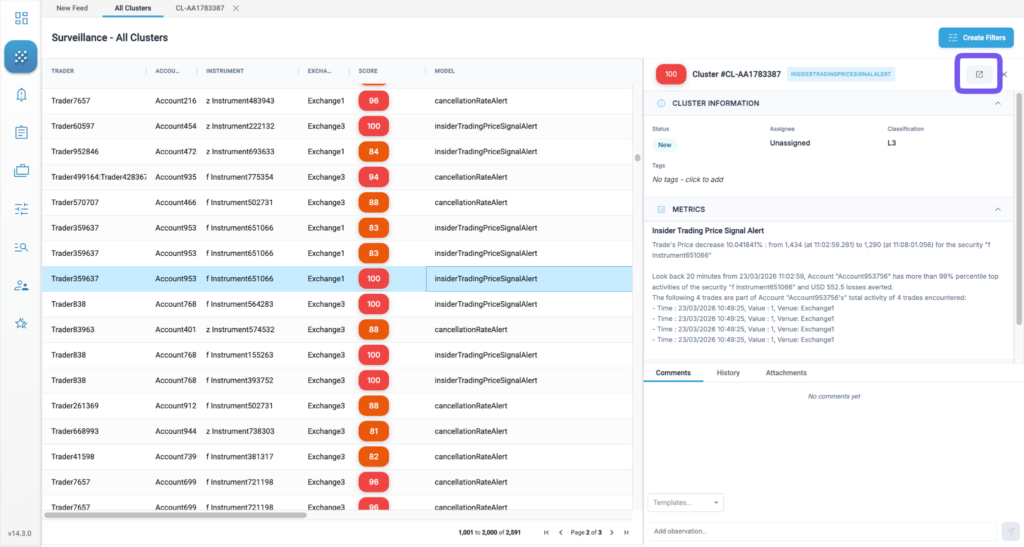
Task: Open the star favorites icon in sidebar
Action: point(21,324)
